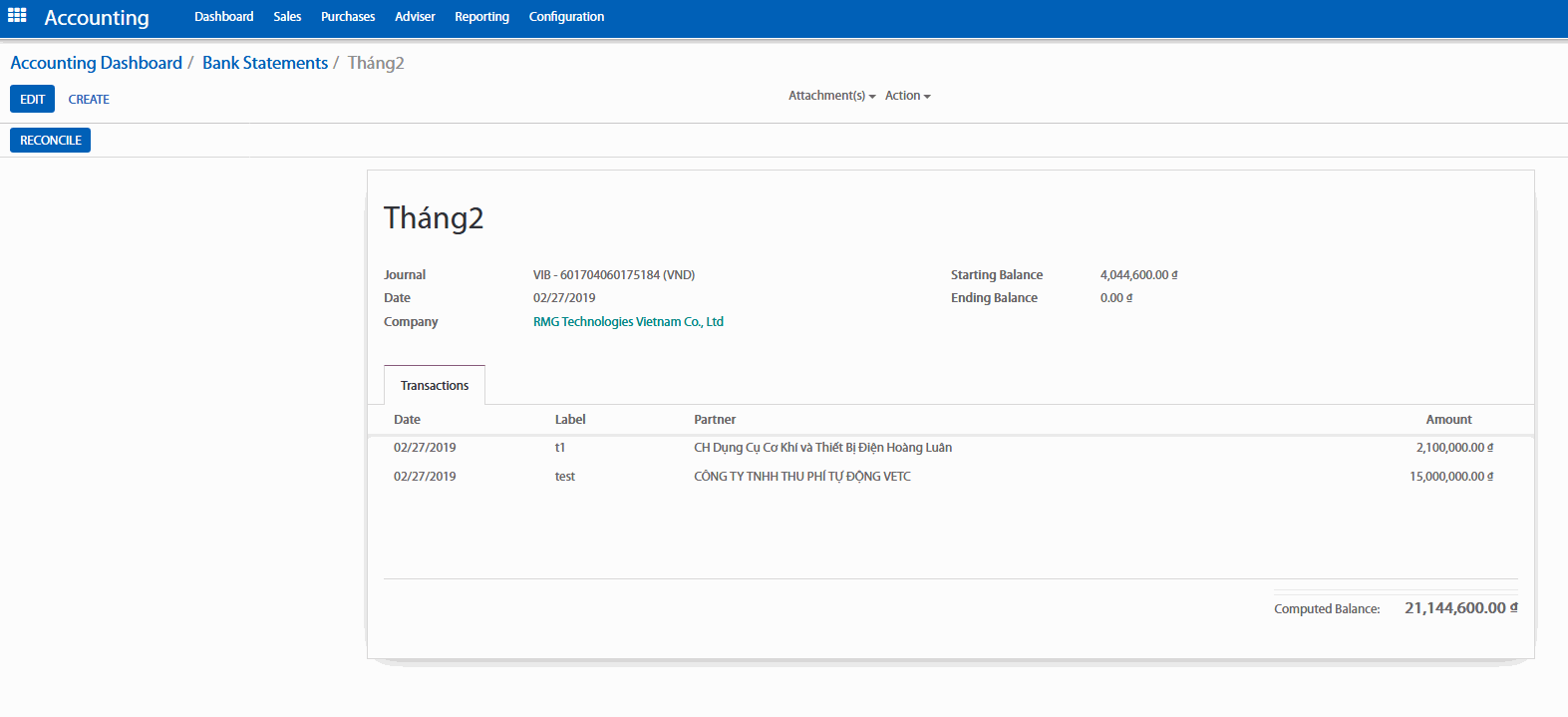The image size is (1568, 717).
Task: Sort by the Partner column header
Action: click(x=715, y=420)
